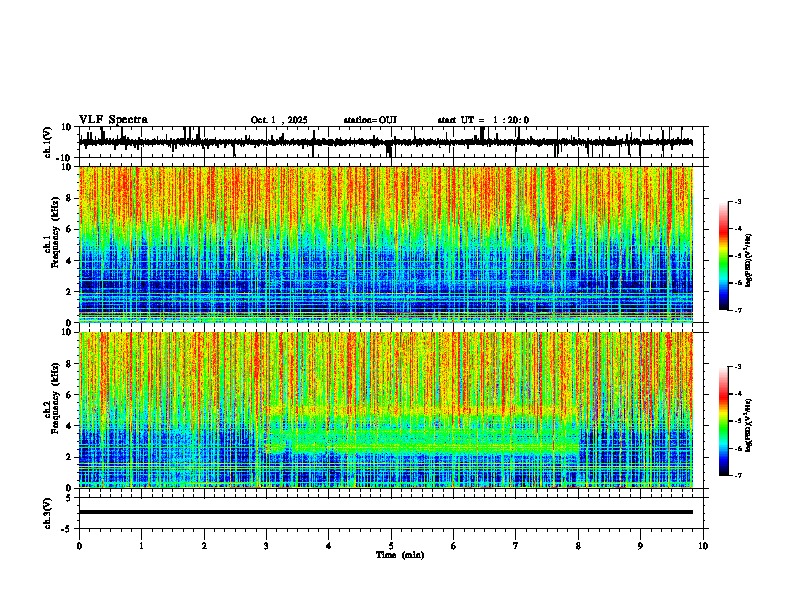Click the flat black ch.3 voltage trace
Image resolution: width=792 pixels, height=612 pixels.
click(x=386, y=512)
